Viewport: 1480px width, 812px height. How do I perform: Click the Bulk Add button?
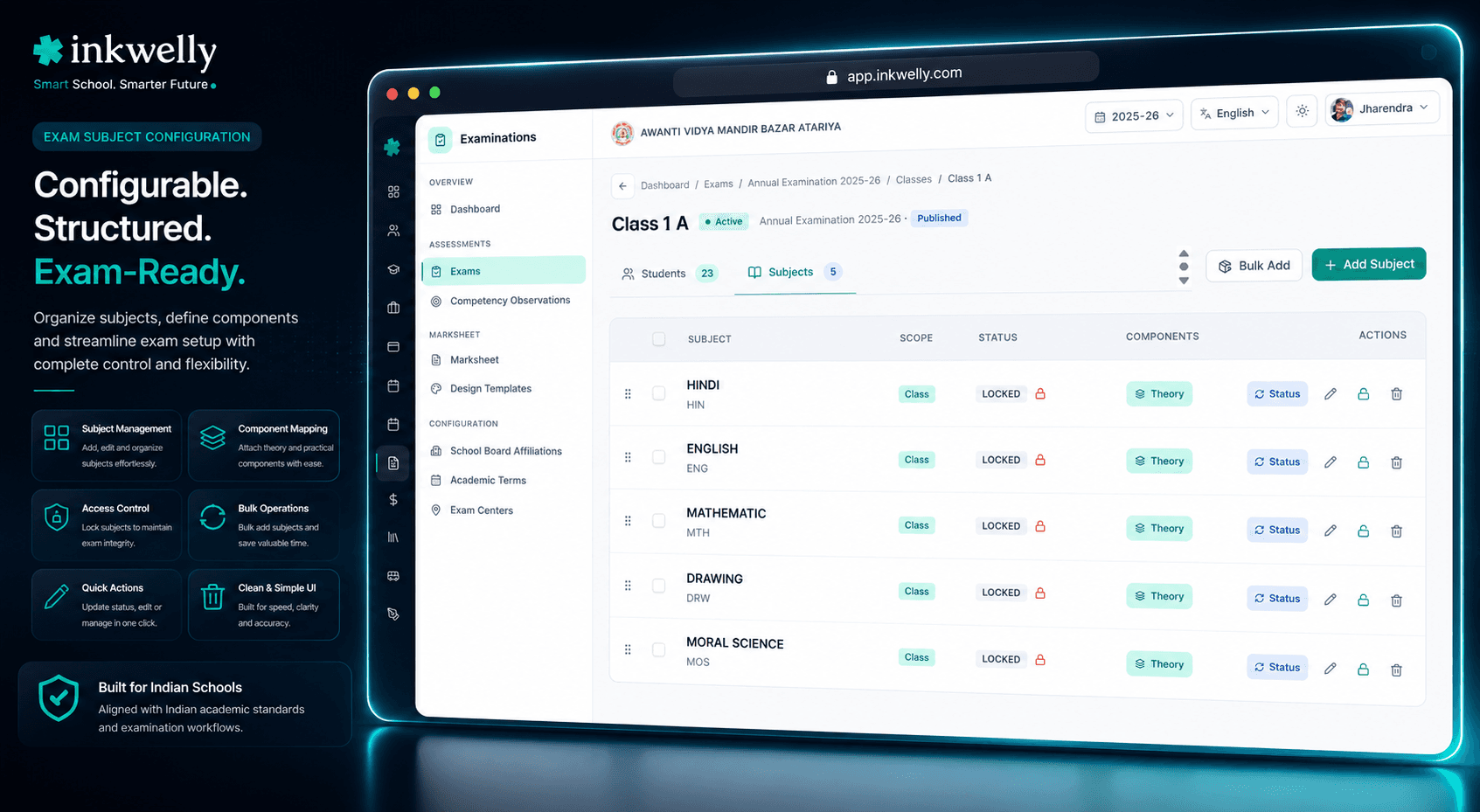(1254, 266)
